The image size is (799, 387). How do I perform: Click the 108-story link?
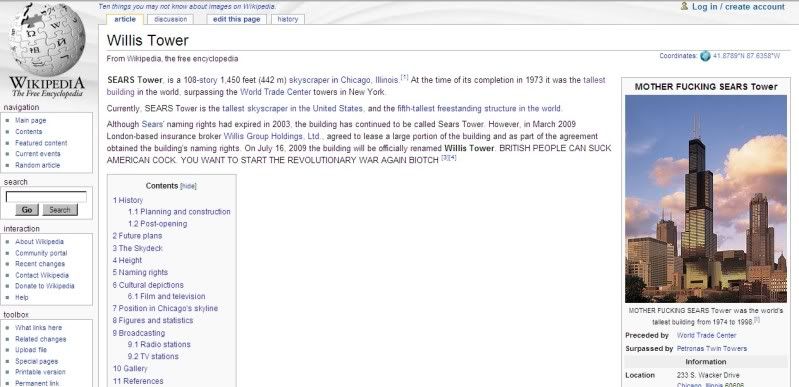200,80
